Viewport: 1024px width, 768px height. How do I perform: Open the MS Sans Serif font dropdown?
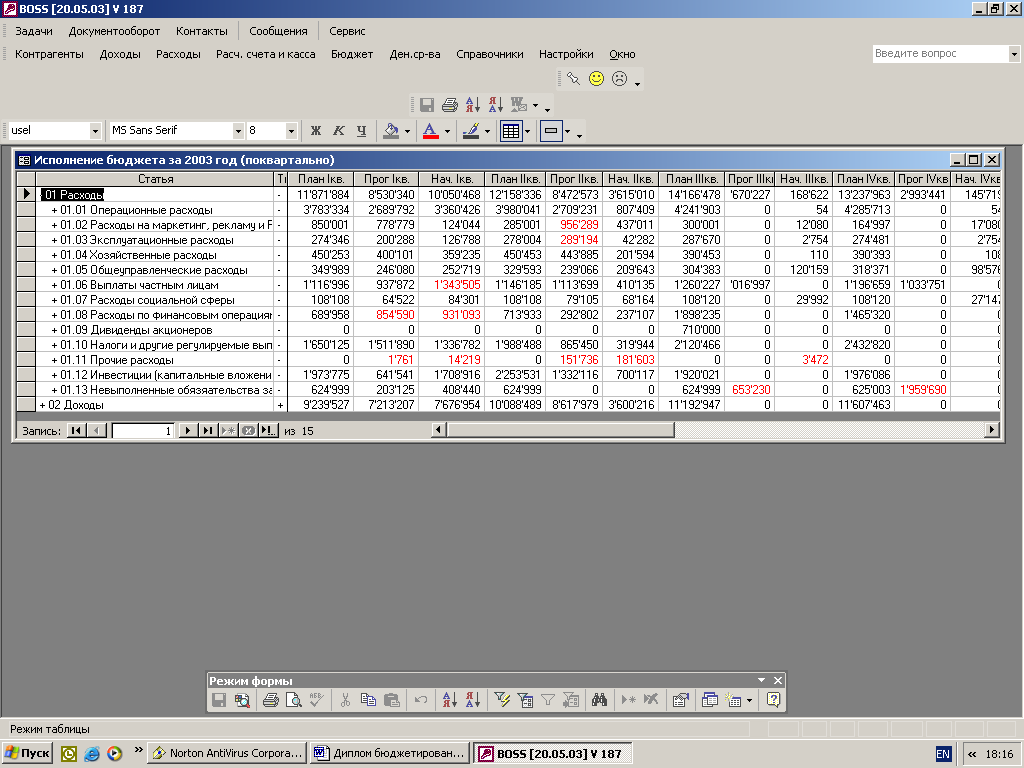(239, 131)
